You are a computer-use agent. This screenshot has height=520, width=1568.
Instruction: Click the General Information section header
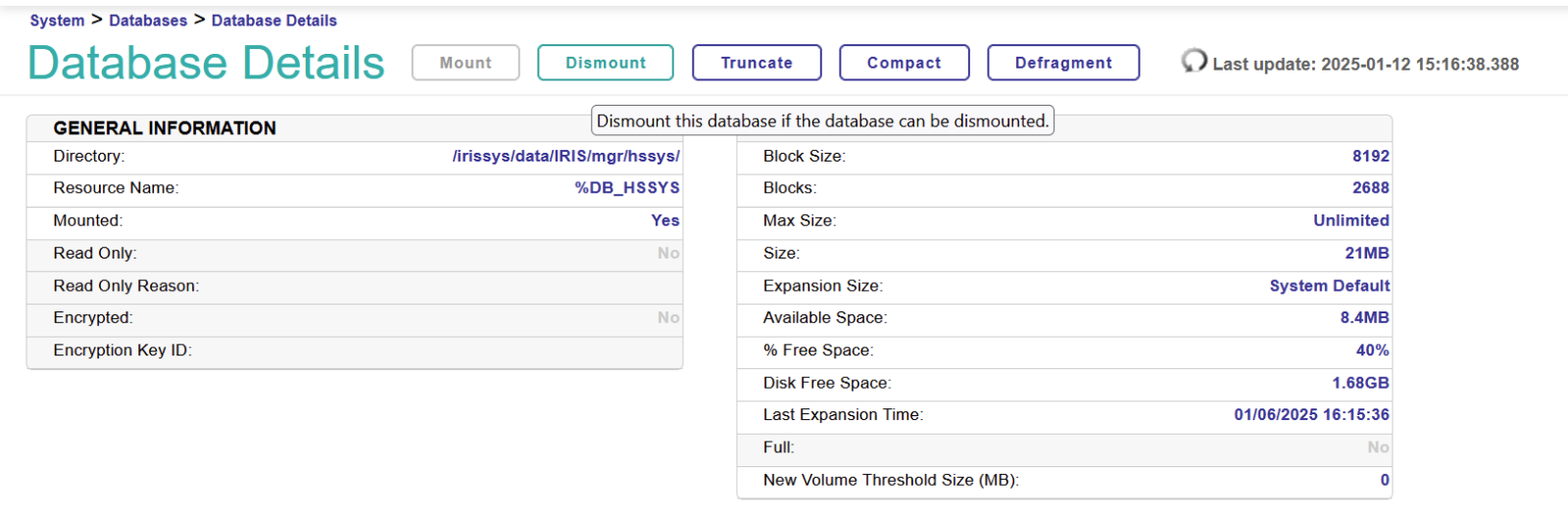pos(165,128)
